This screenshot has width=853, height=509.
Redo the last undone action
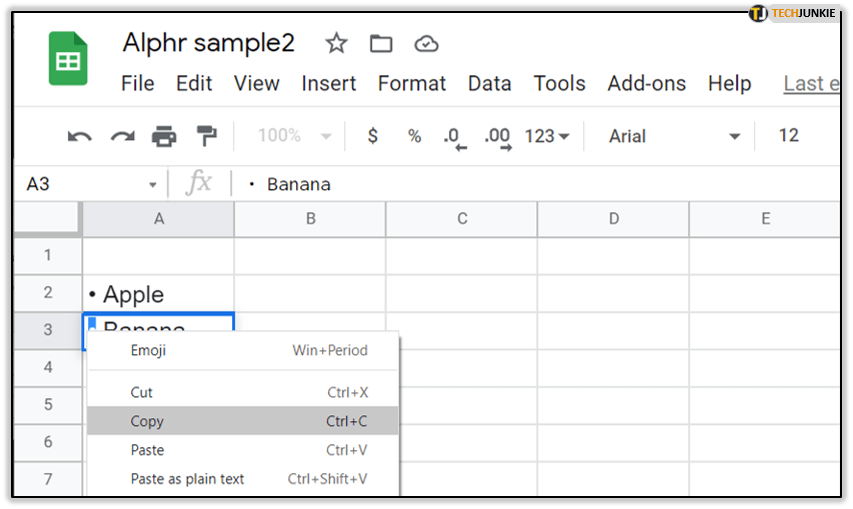[122, 136]
